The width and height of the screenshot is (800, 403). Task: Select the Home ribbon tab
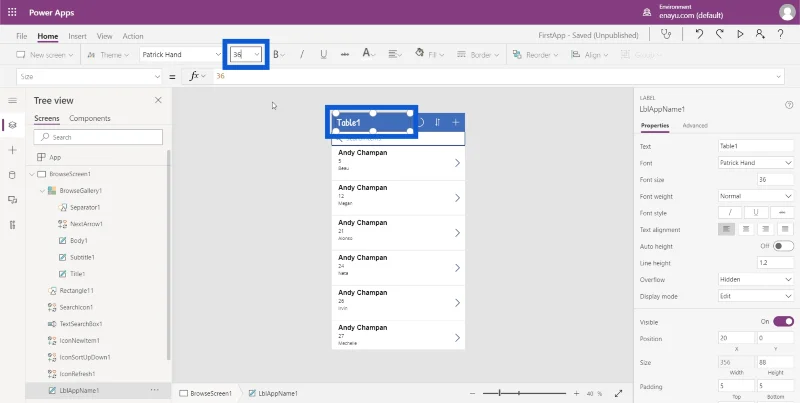[47, 36]
